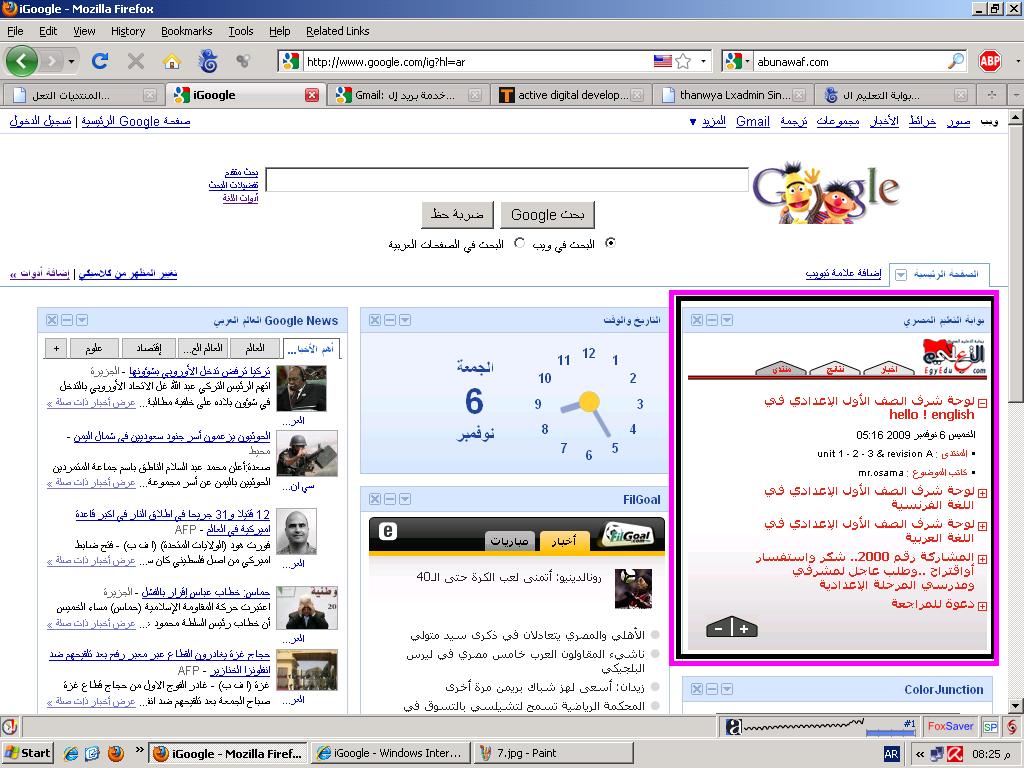Screen dimensions: 1024x768
Task: Remove the date and time clock gadget
Action: pos(375,320)
